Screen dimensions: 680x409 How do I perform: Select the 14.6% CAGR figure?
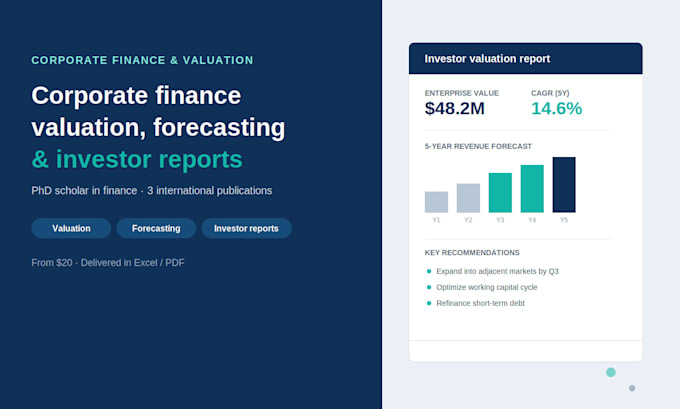[x=556, y=108]
